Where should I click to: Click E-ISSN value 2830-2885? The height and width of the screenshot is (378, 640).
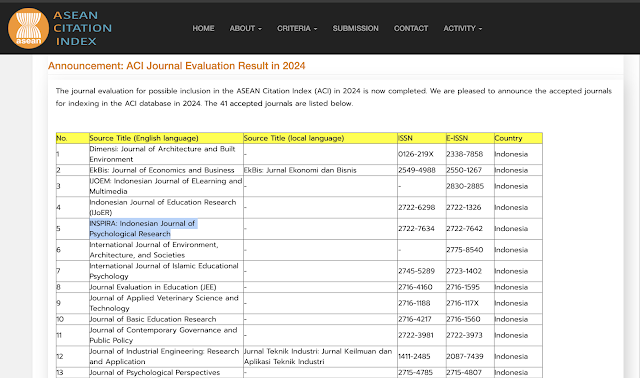[465, 186]
